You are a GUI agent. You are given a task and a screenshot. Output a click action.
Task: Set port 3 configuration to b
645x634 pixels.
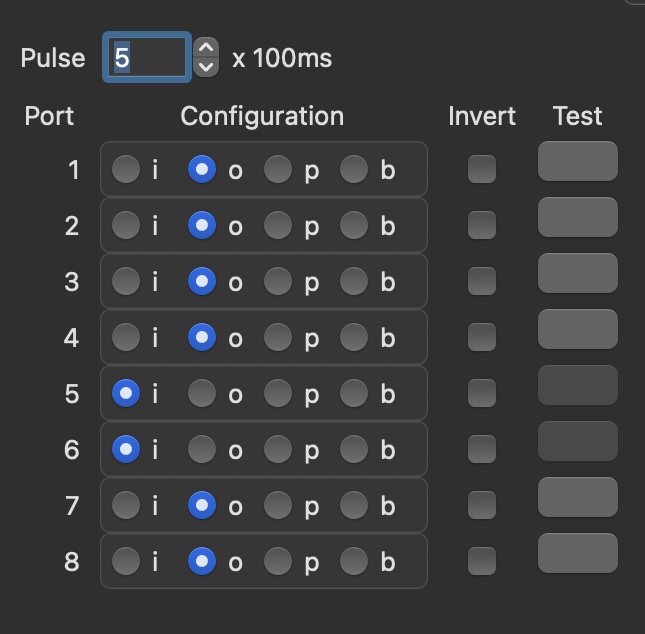coord(354,282)
